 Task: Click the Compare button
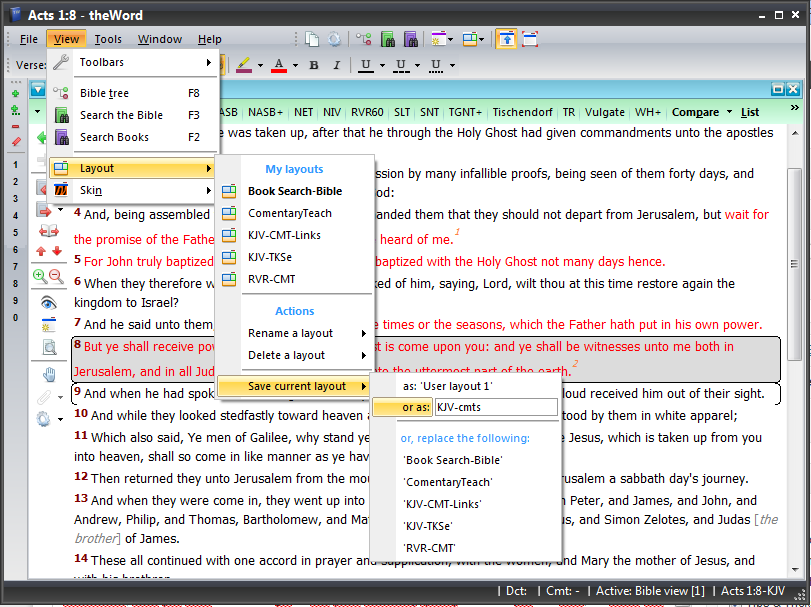695,112
